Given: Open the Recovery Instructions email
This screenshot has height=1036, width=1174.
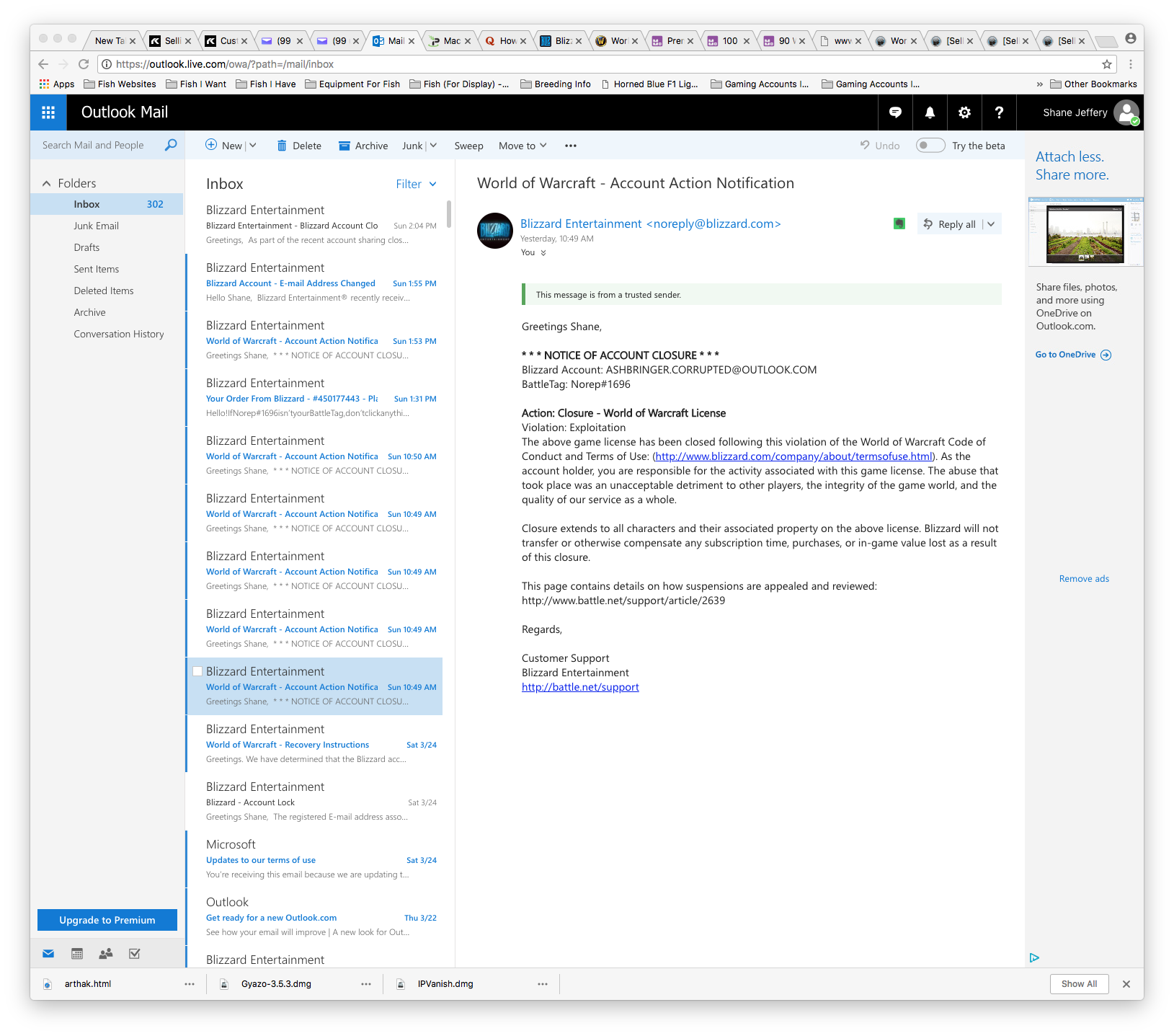Looking at the screenshot, I should tap(314, 744).
